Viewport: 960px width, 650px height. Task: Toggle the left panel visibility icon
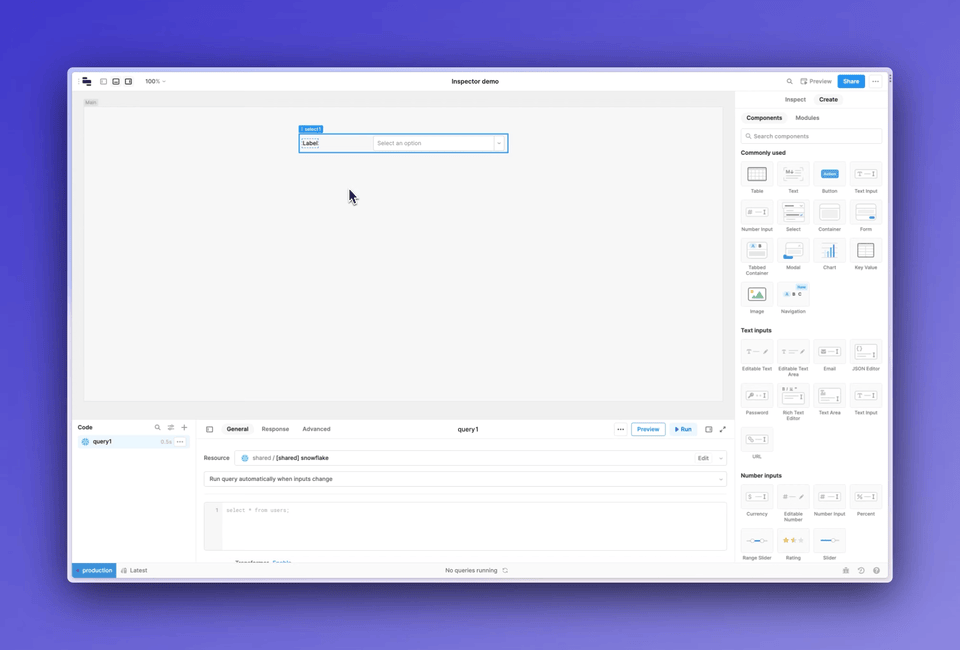103,81
